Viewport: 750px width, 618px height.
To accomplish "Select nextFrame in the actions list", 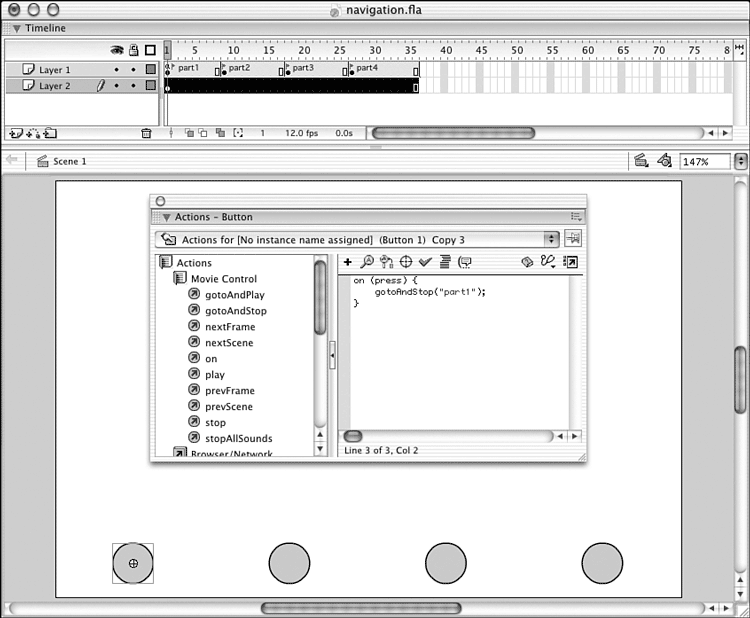I will (x=230, y=327).
